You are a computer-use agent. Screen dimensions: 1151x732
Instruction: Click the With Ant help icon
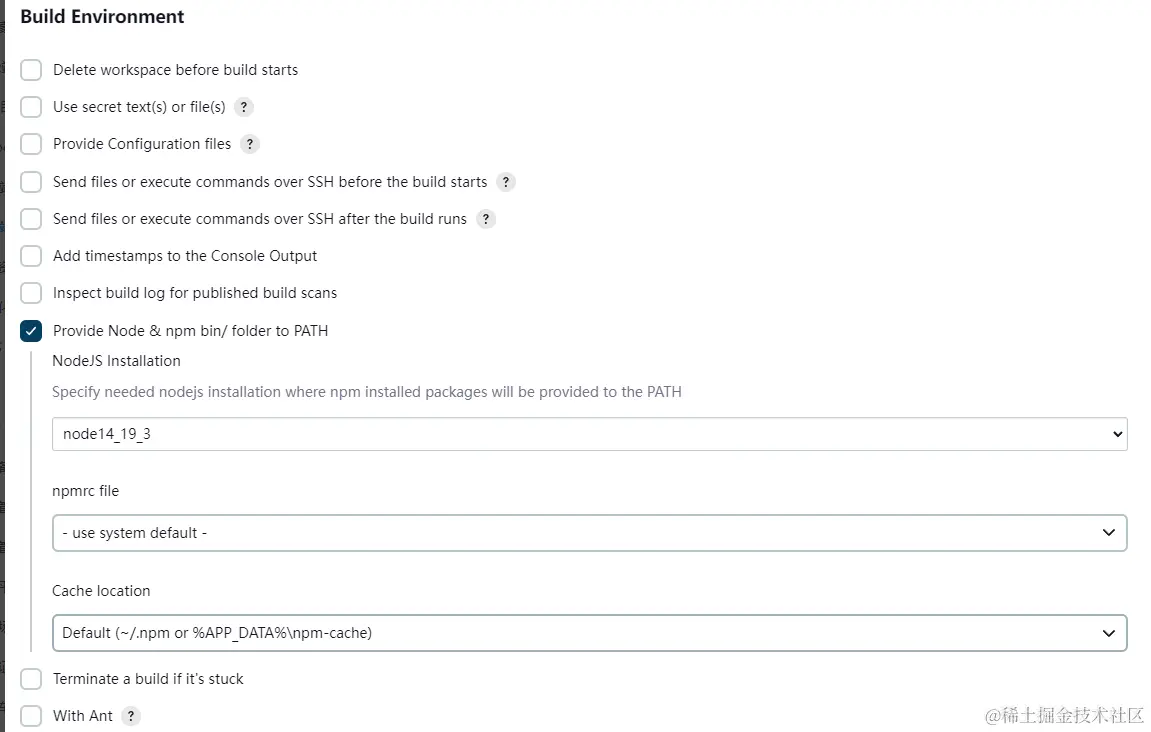(x=131, y=716)
